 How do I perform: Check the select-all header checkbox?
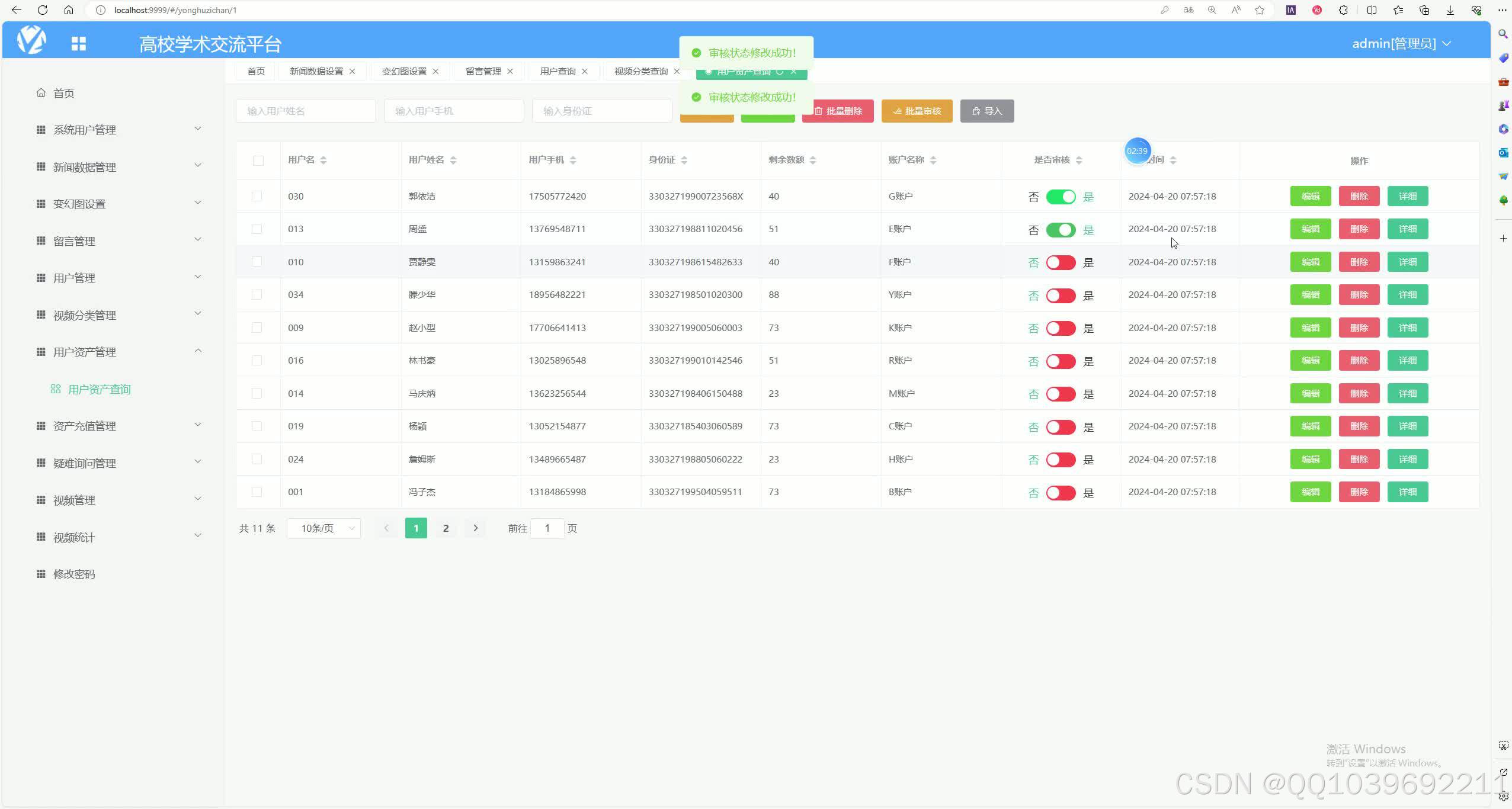(258, 160)
